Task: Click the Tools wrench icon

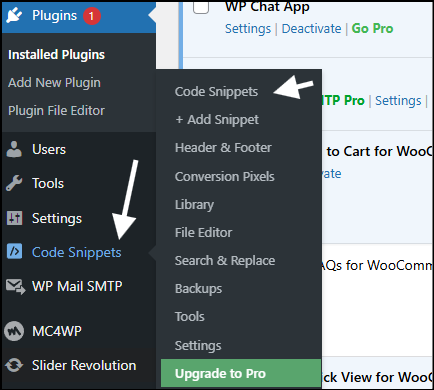Action: [x=14, y=183]
